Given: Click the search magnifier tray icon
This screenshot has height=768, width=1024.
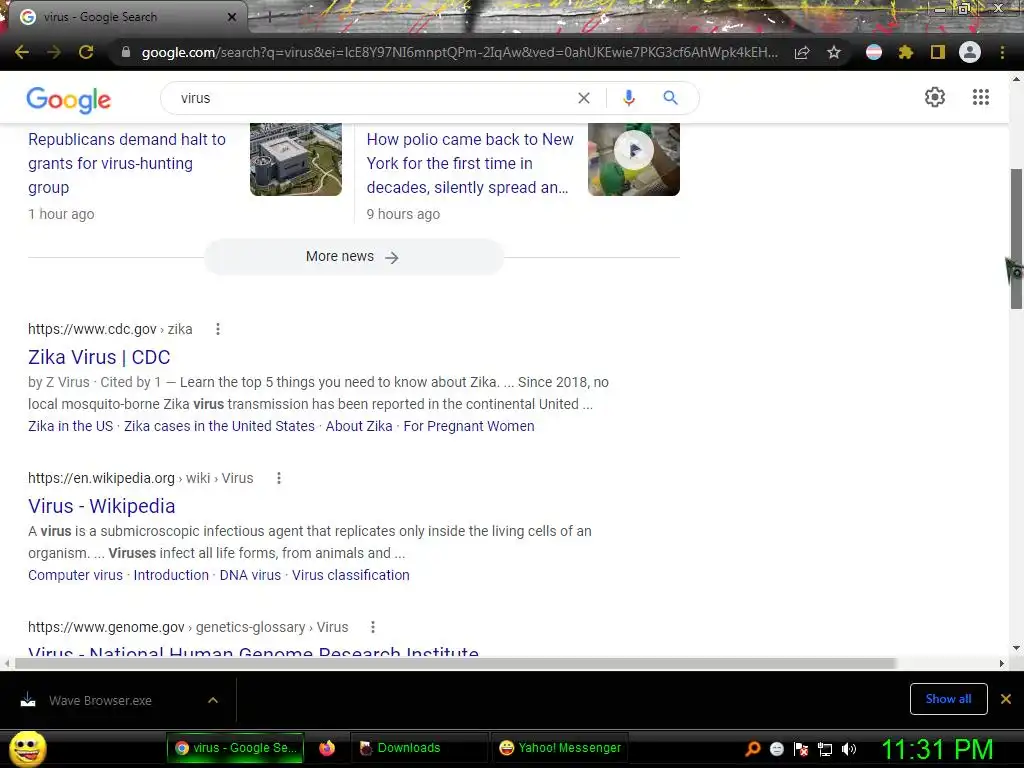Looking at the screenshot, I should coord(753,748).
